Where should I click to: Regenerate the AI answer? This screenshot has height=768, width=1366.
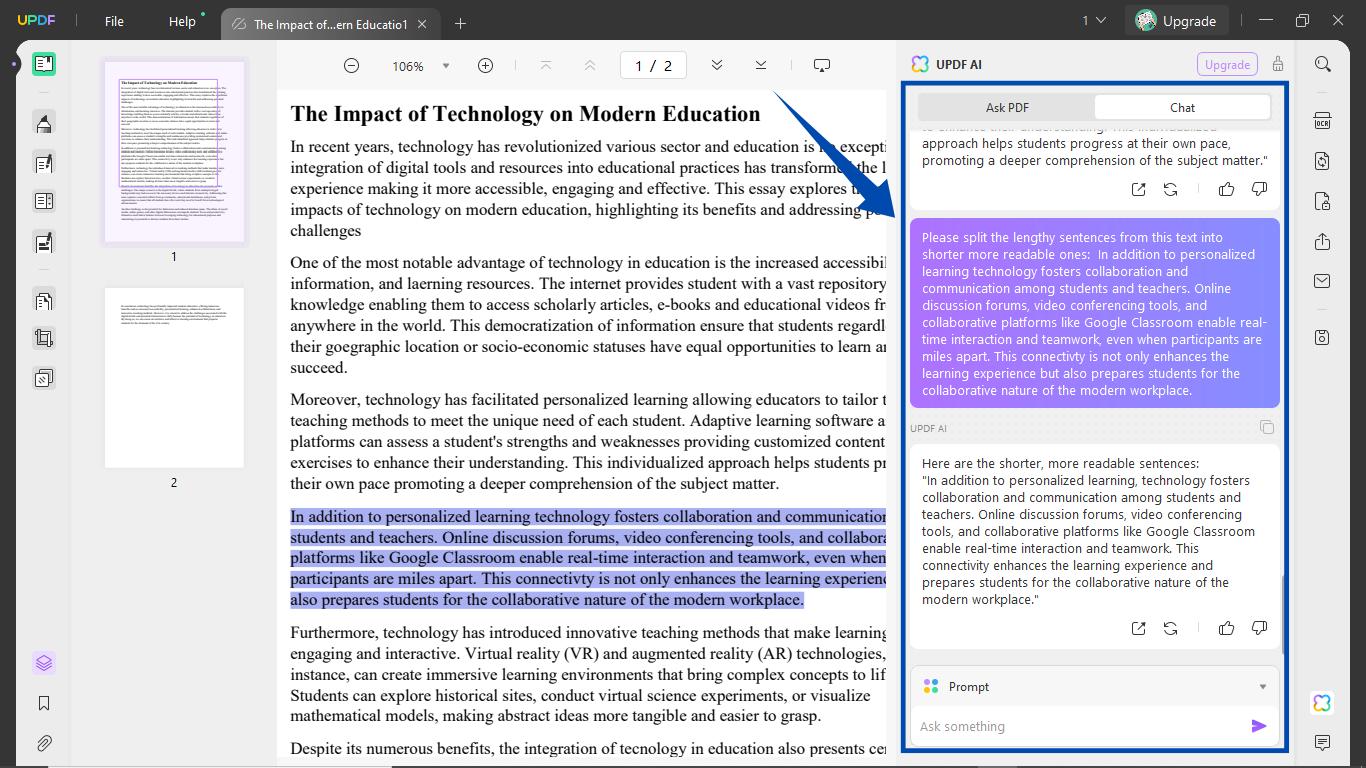point(1170,628)
